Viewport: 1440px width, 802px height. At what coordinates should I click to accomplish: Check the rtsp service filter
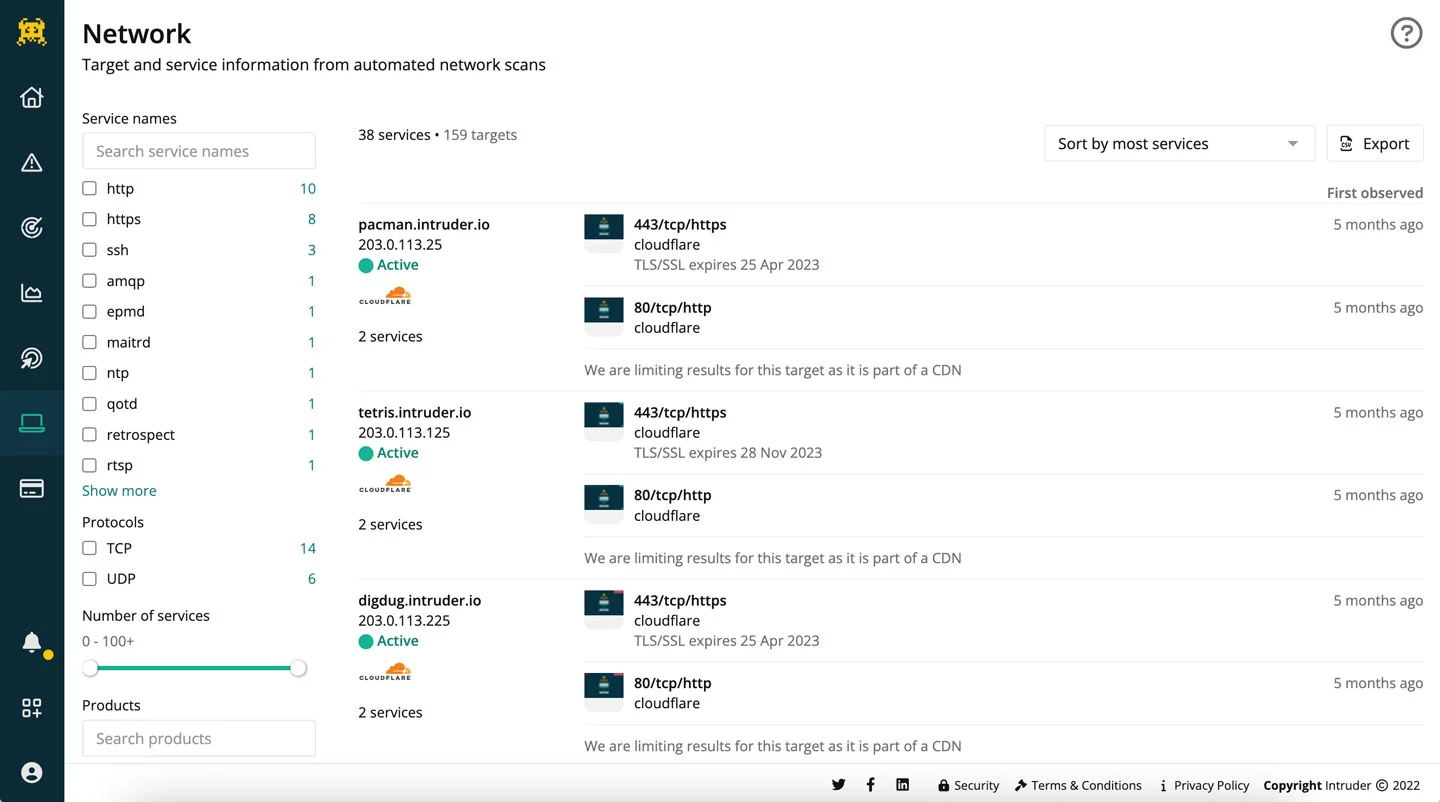(x=89, y=465)
